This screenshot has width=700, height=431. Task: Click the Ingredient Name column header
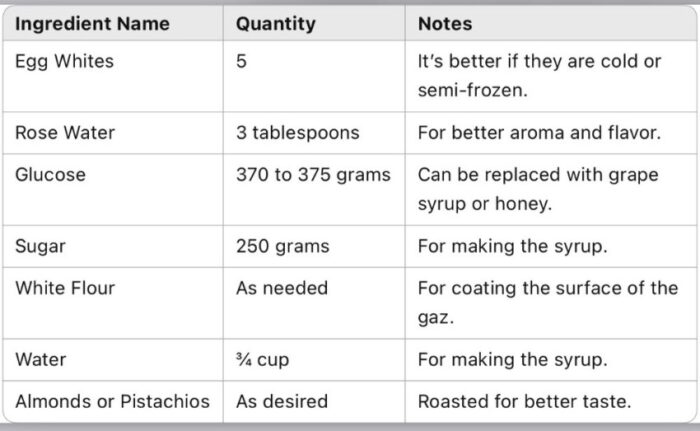click(92, 24)
